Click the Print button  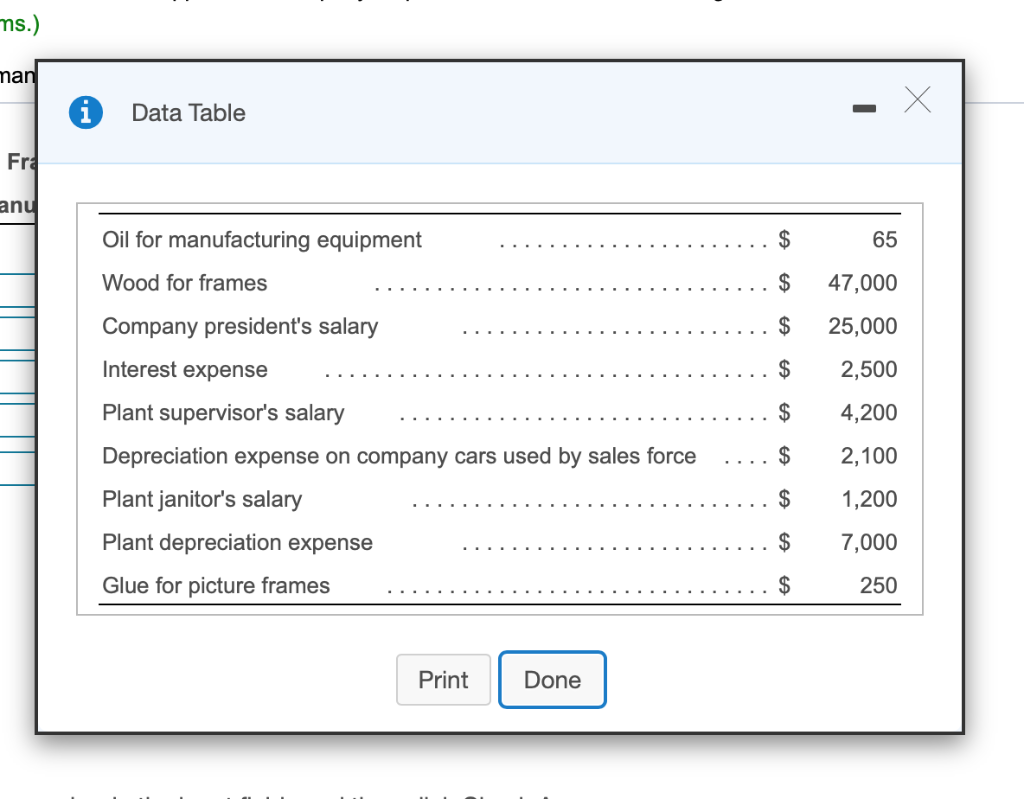[443, 679]
